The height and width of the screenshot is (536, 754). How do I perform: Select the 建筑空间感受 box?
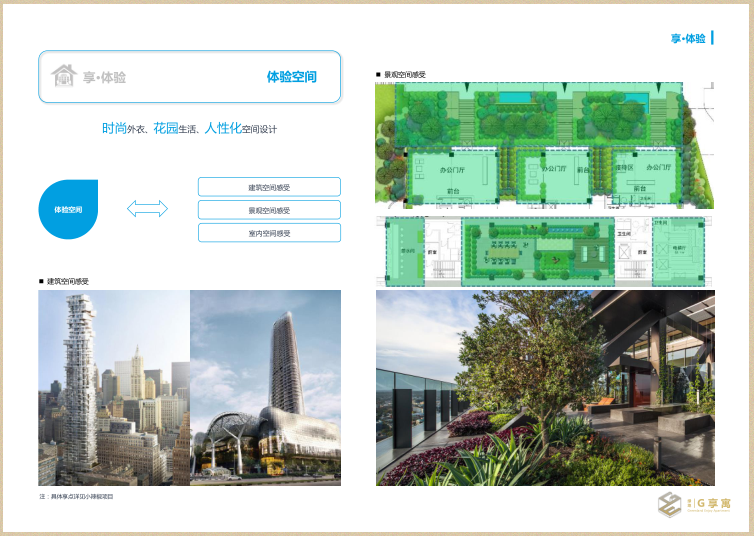pos(269,187)
